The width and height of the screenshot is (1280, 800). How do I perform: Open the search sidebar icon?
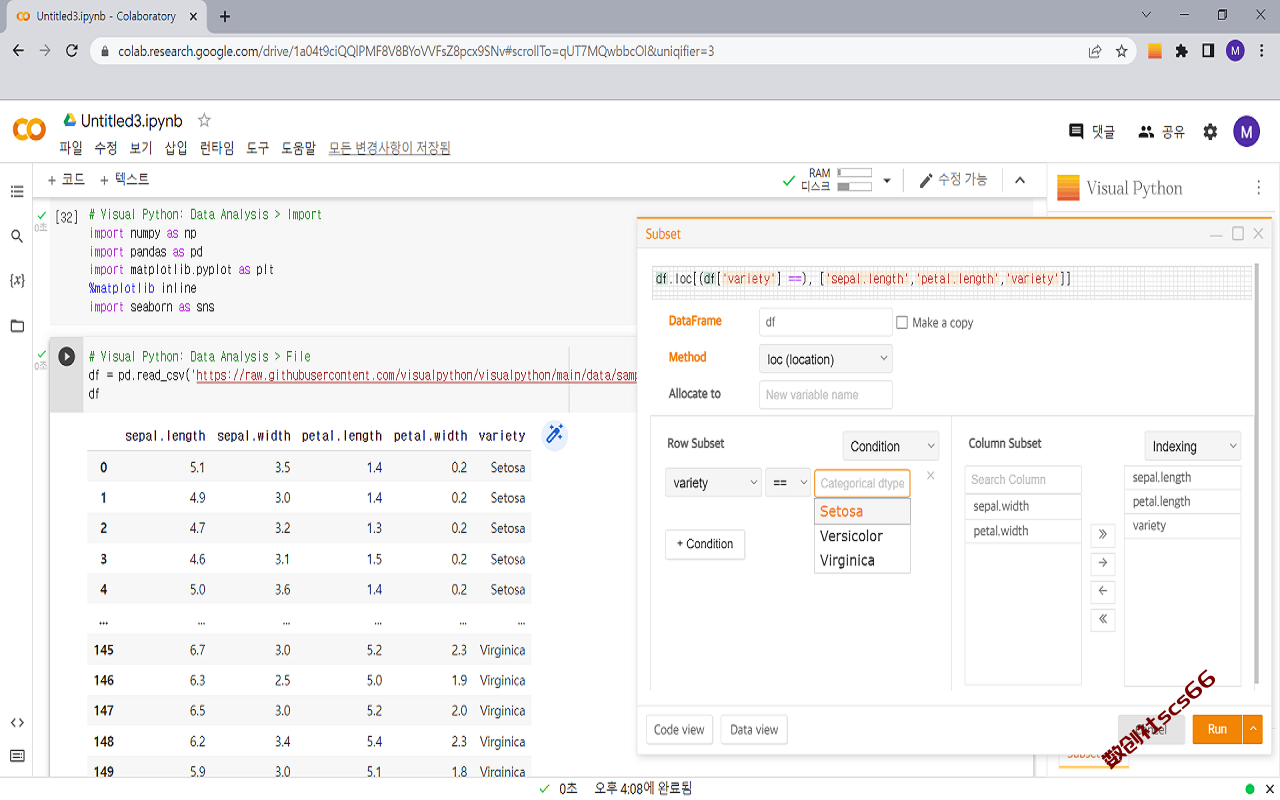tap(17, 236)
